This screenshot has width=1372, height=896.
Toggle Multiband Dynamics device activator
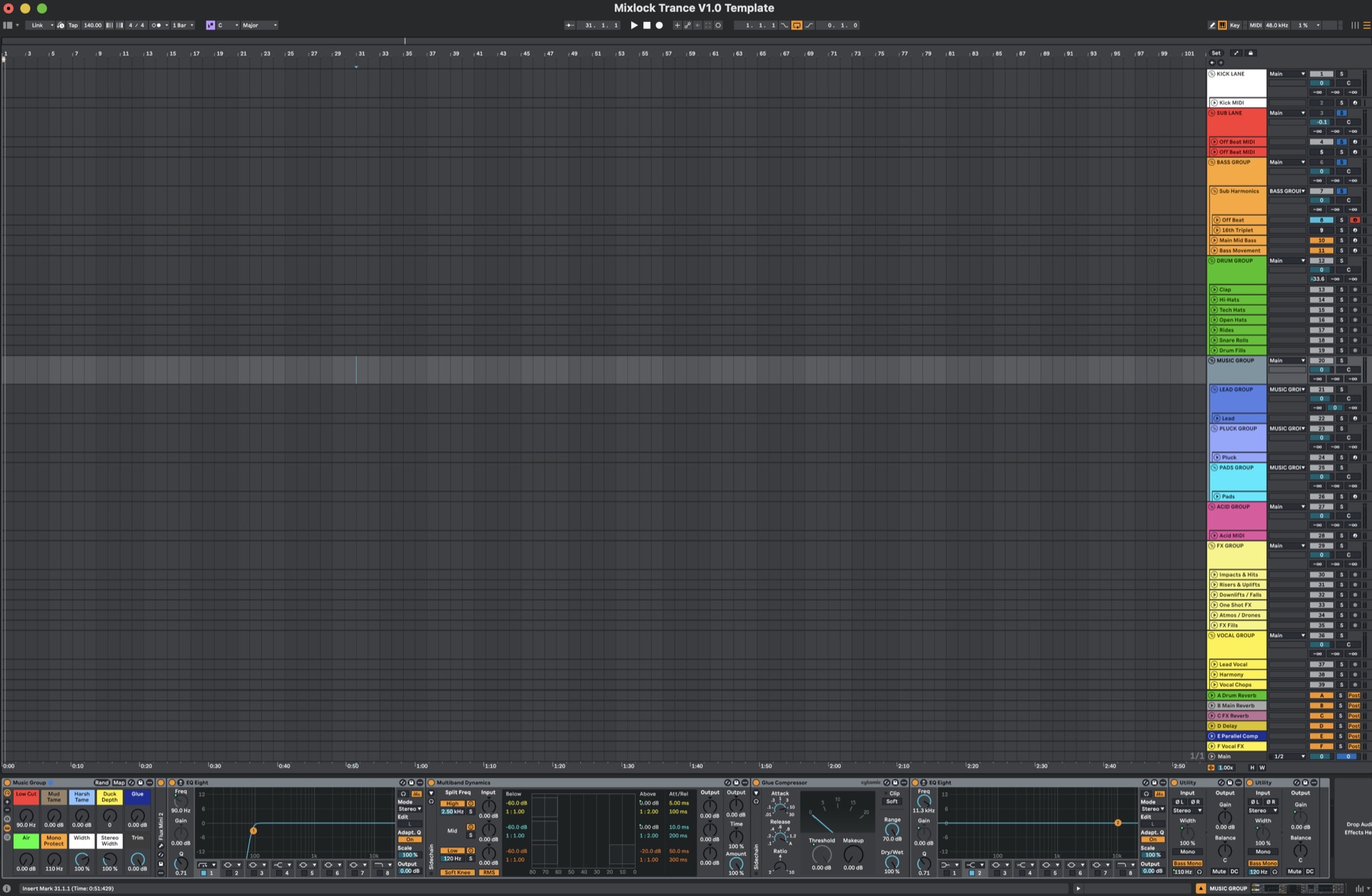coord(431,782)
